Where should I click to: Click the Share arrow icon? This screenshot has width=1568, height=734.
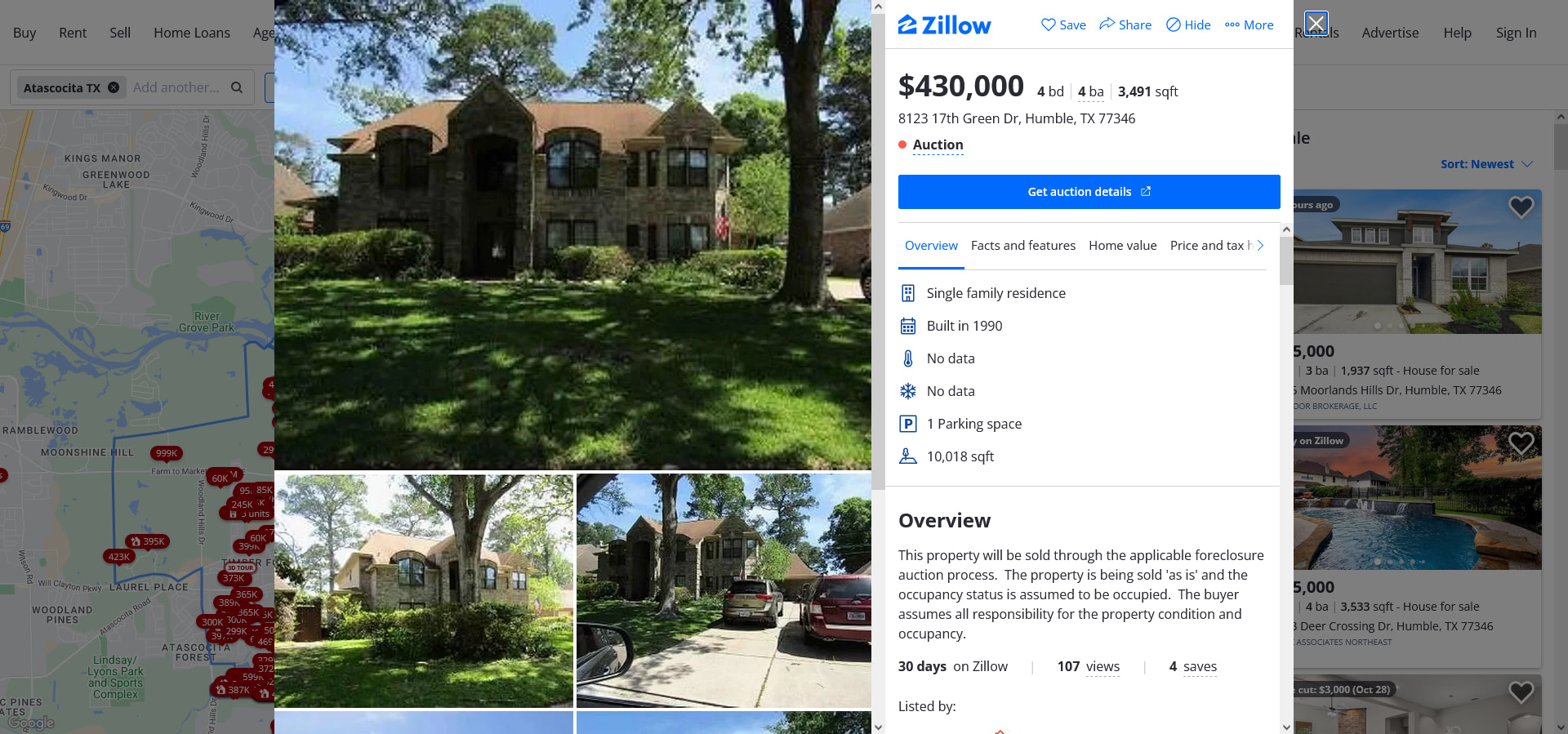[1107, 24]
